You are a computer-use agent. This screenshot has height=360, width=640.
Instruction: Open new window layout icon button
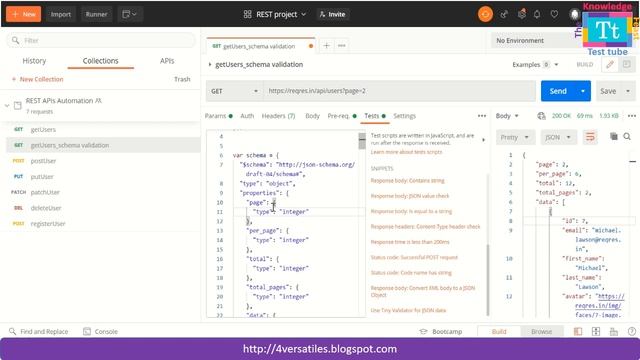(x=129, y=14)
